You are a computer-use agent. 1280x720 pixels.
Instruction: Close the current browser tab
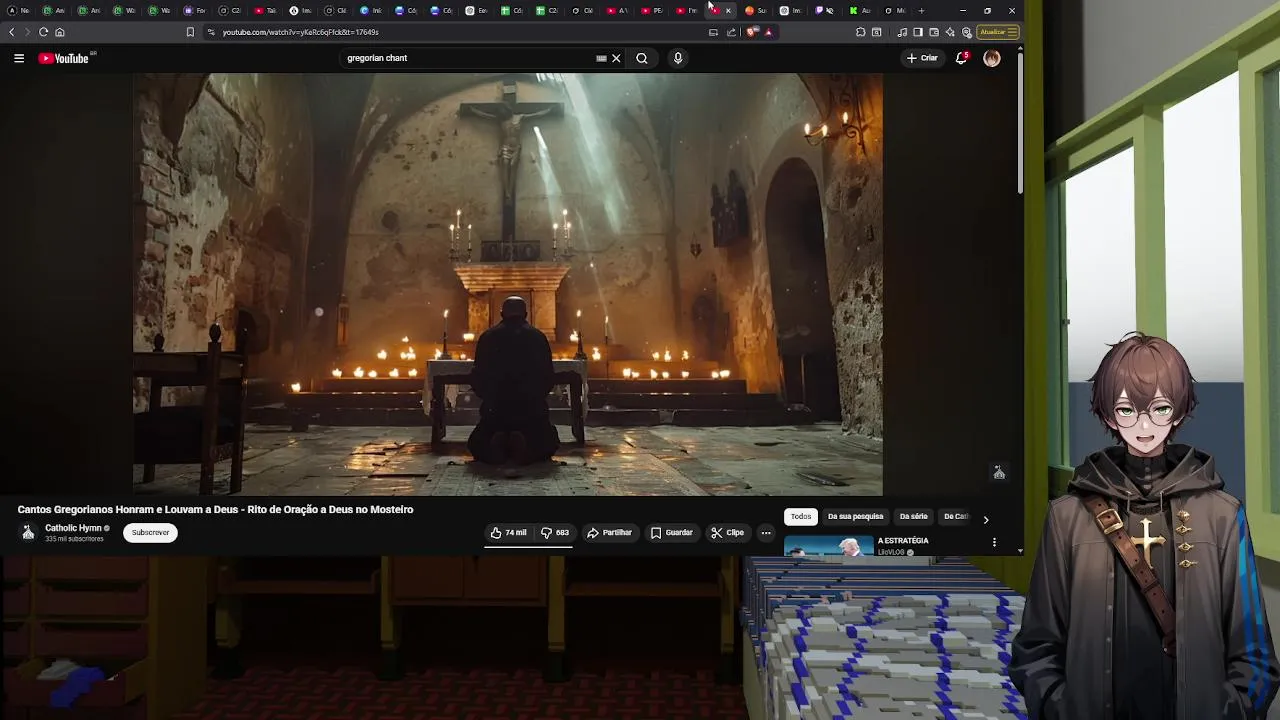[x=728, y=10]
